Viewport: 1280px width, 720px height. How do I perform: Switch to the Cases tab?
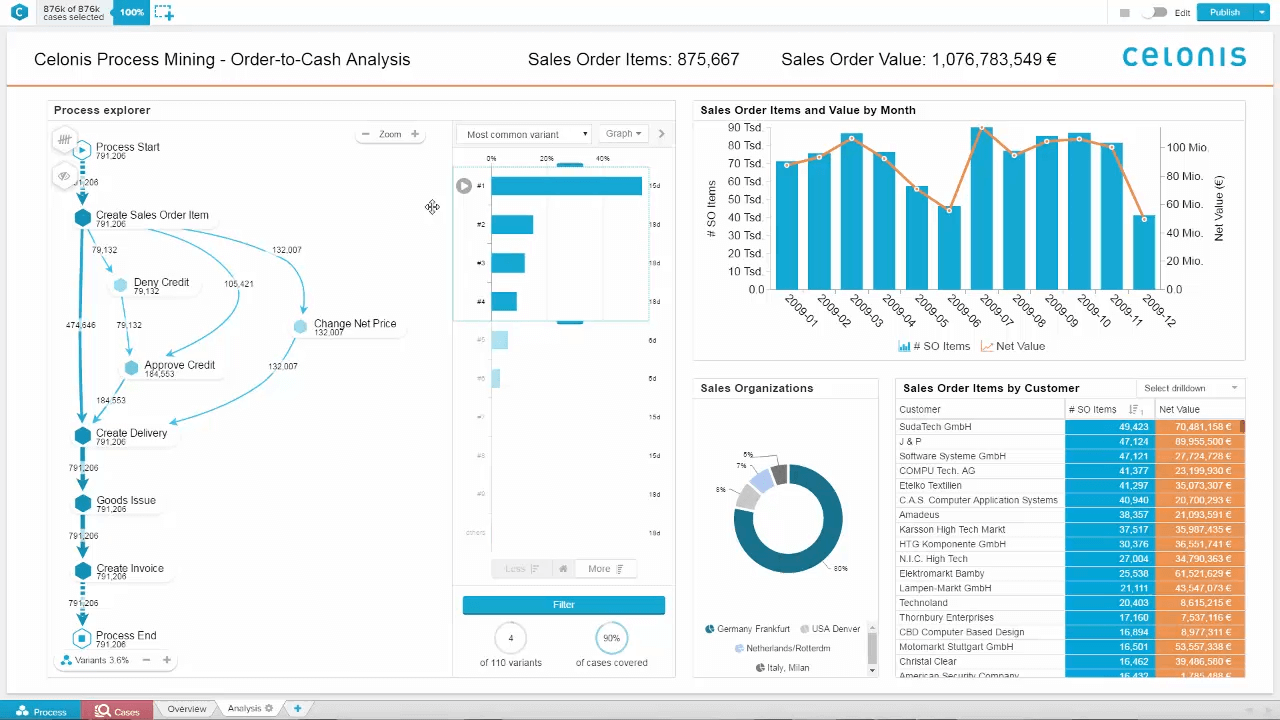(x=118, y=711)
